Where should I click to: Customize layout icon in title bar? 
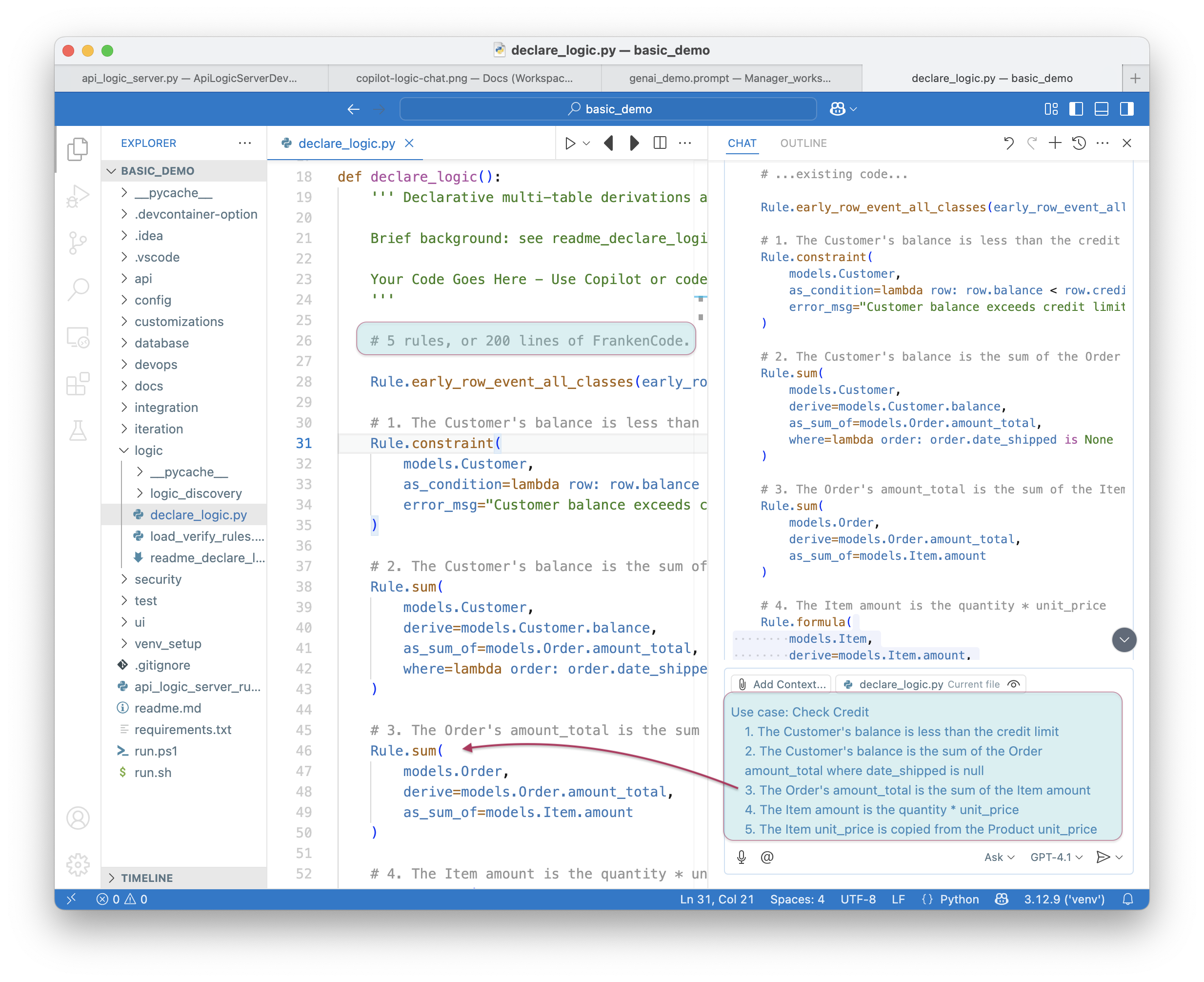tap(1051, 109)
